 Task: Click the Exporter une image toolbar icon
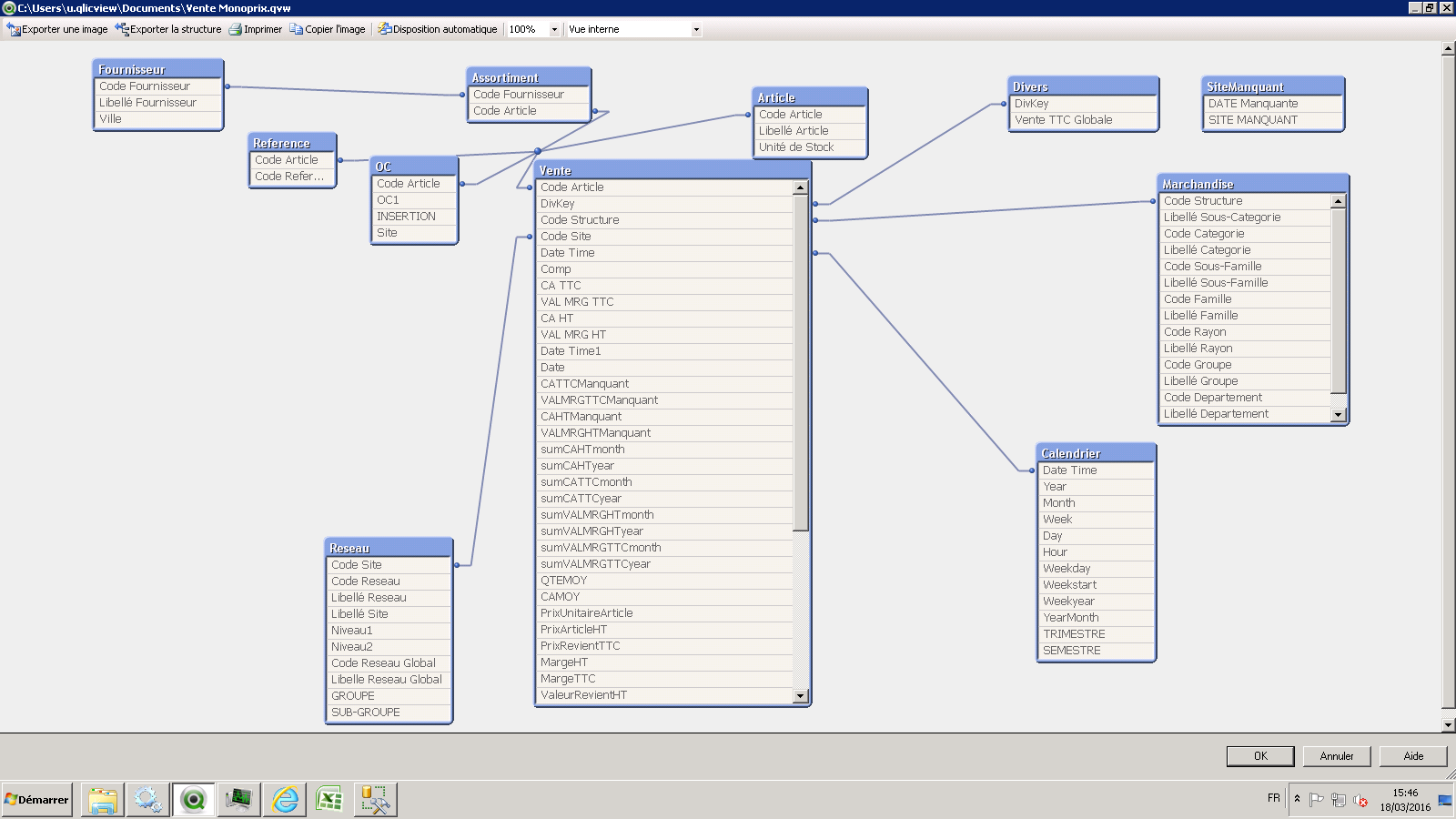[13, 29]
